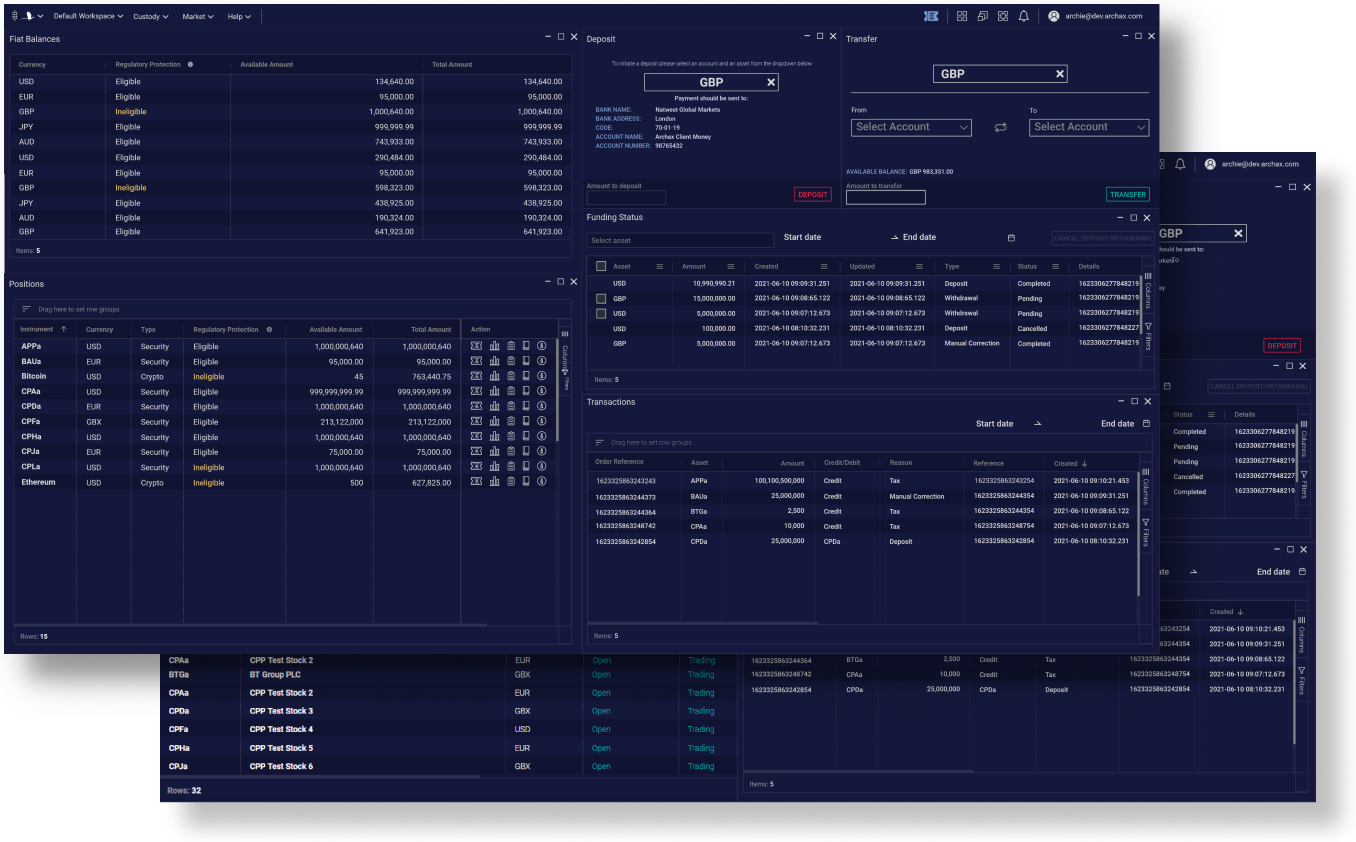
Task: Click the Transactions table vertical scrollbar
Action: (x=1138, y=535)
